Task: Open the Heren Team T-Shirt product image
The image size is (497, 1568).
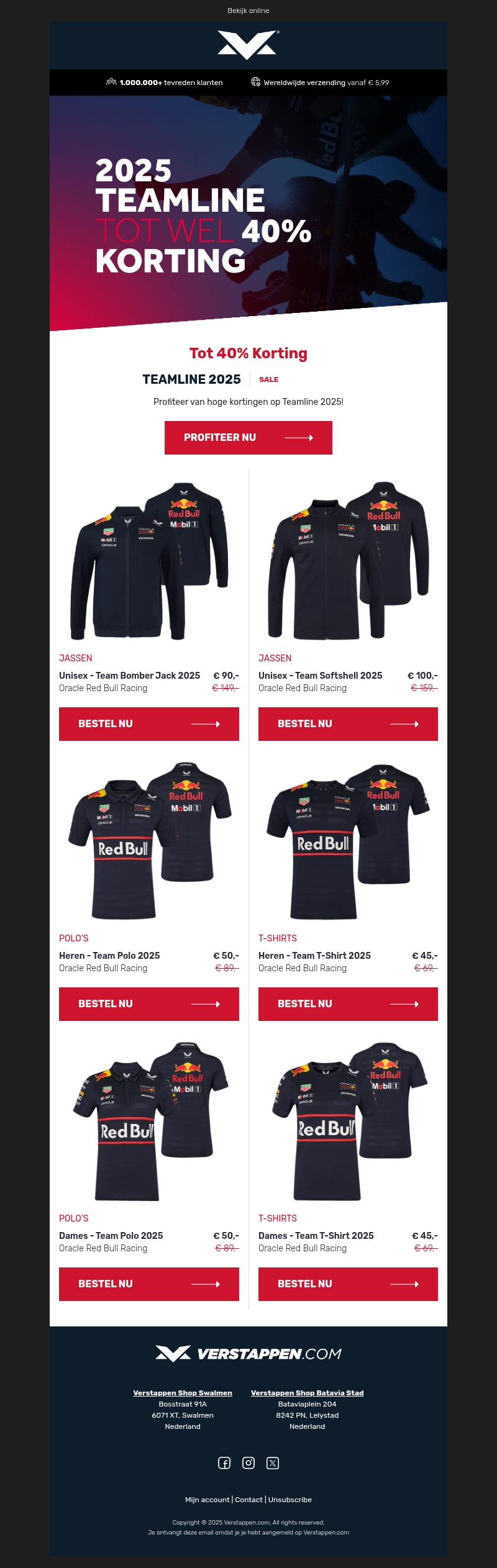Action: tap(348, 841)
